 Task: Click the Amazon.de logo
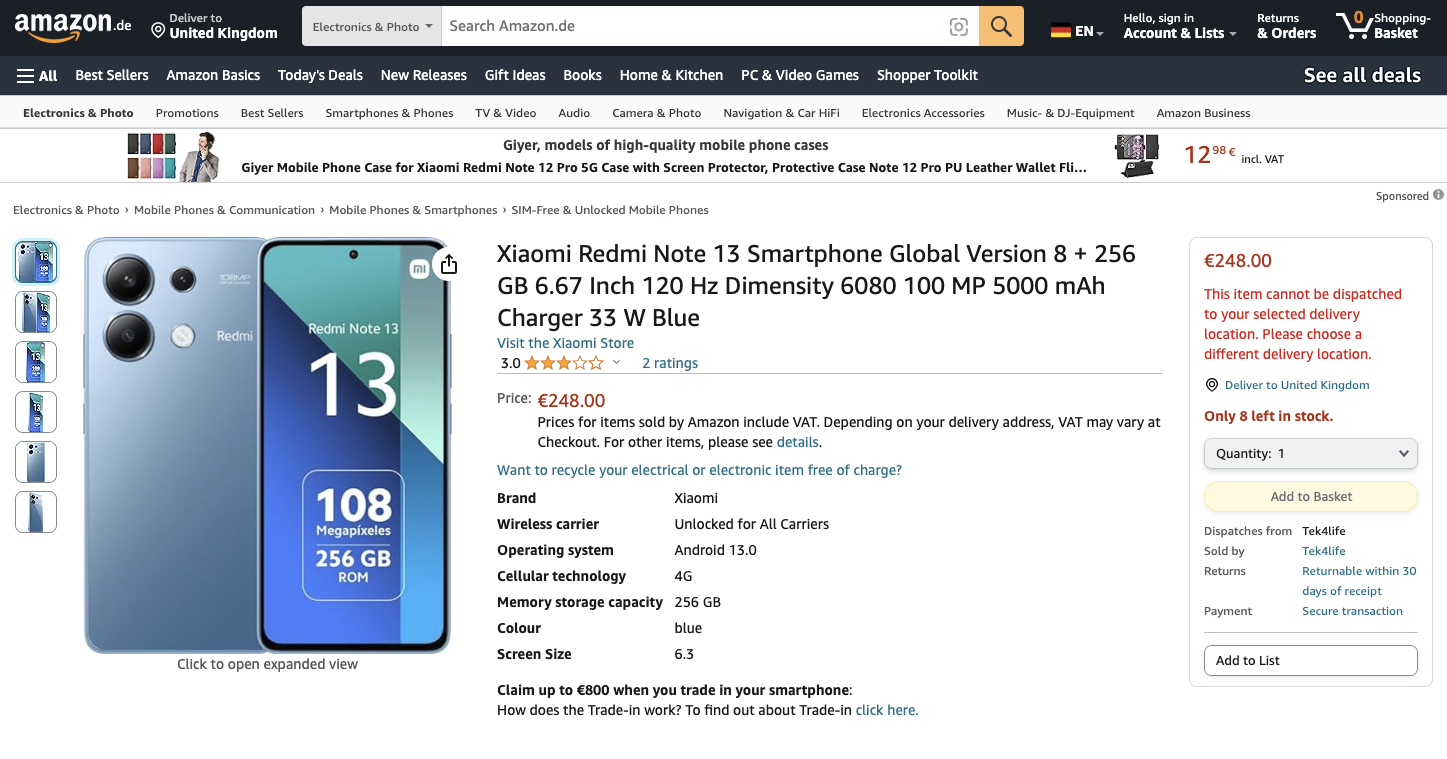click(x=72, y=26)
